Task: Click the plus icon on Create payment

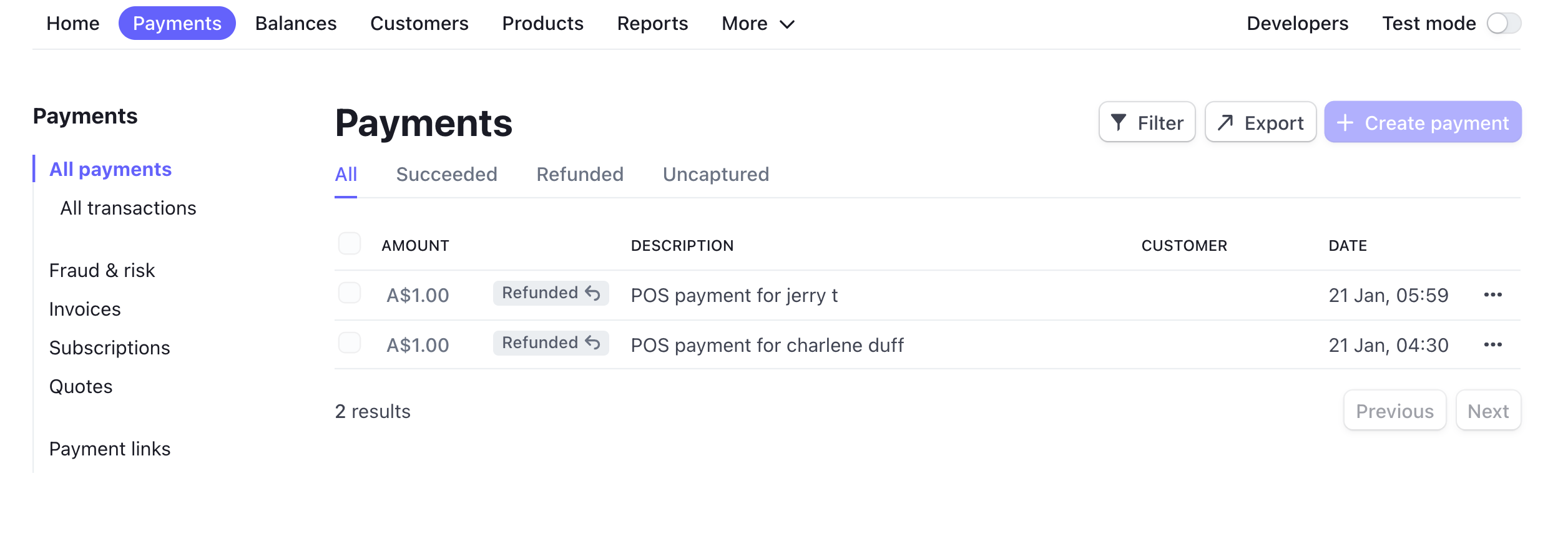Action: [x=1345, y=123]
